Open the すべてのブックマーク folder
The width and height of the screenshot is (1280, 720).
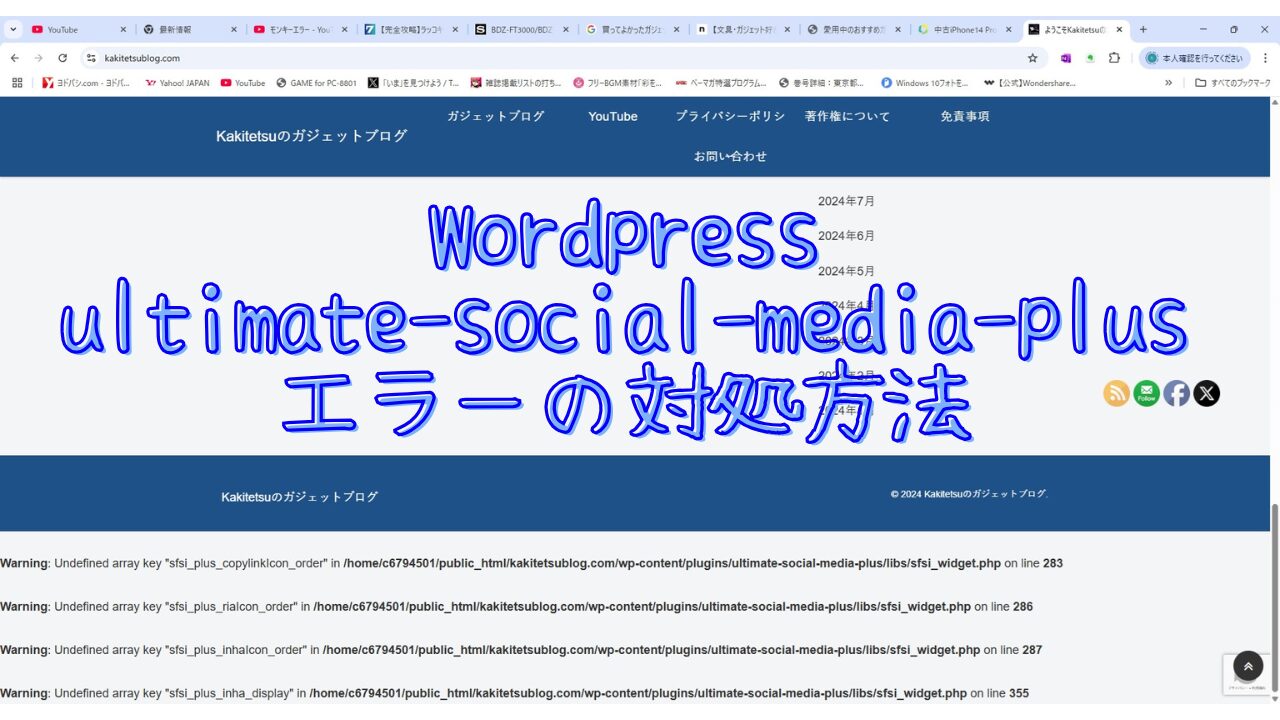[x=1233, y=83]
